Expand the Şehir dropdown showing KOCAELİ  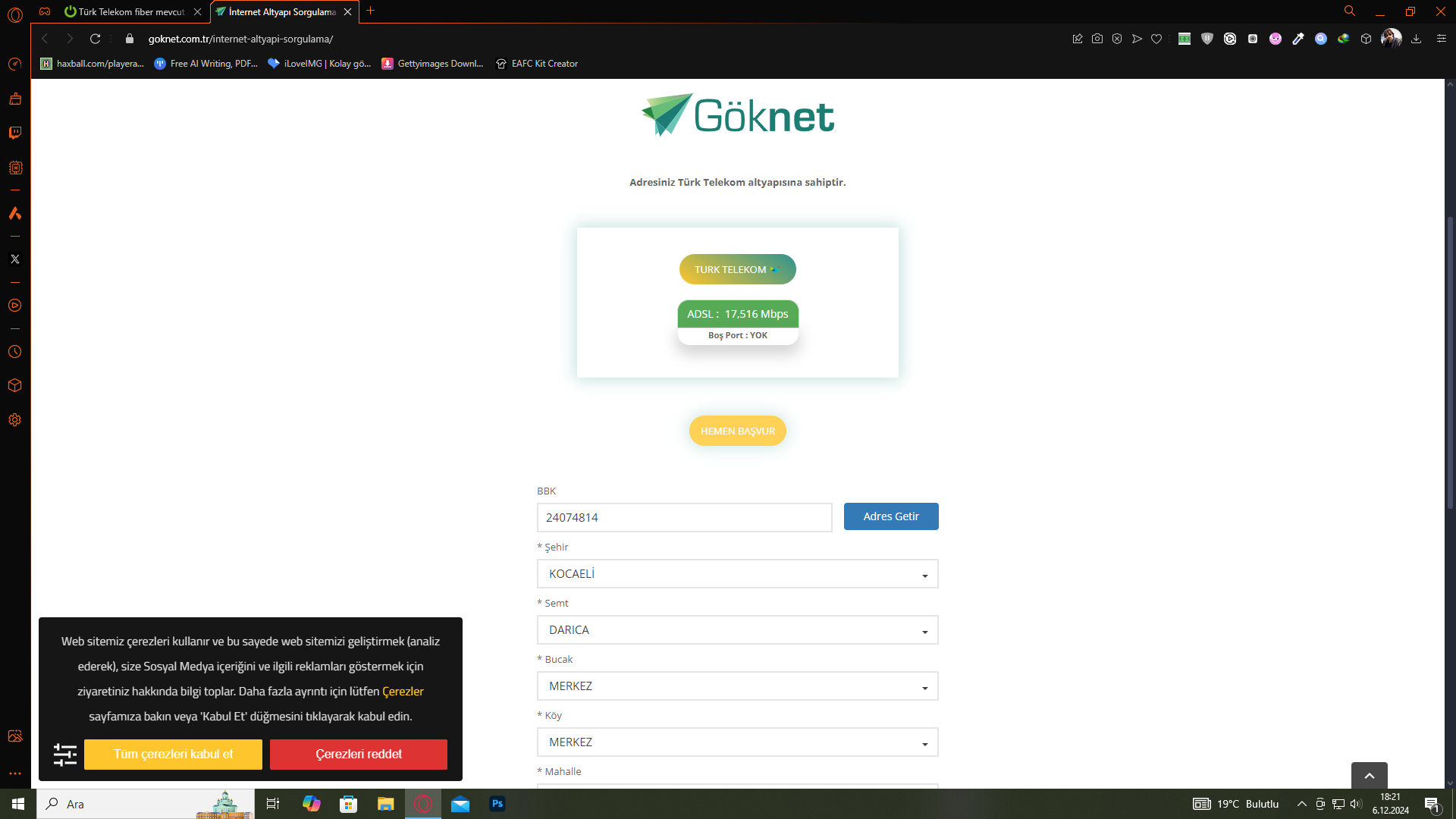pos(737,574)
